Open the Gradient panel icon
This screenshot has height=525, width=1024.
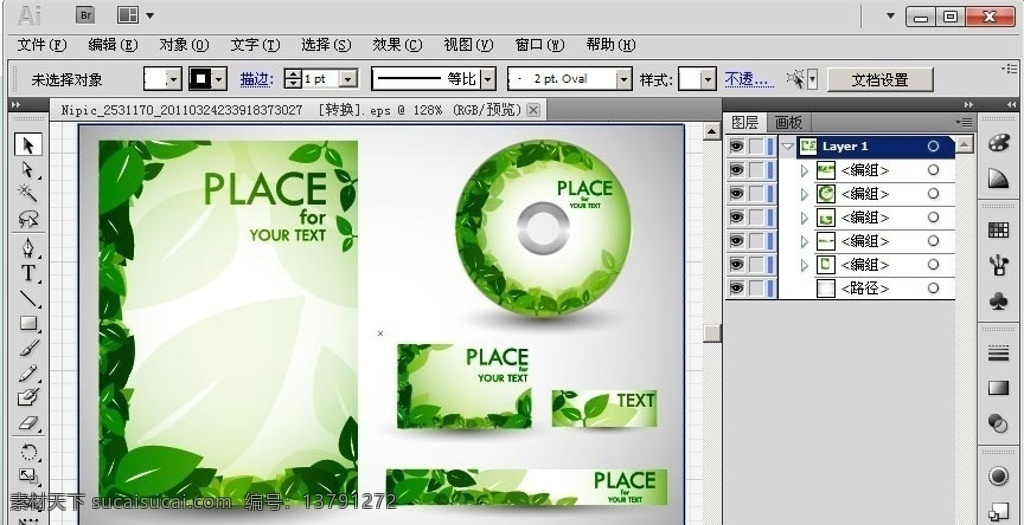(x=998, y=389)
